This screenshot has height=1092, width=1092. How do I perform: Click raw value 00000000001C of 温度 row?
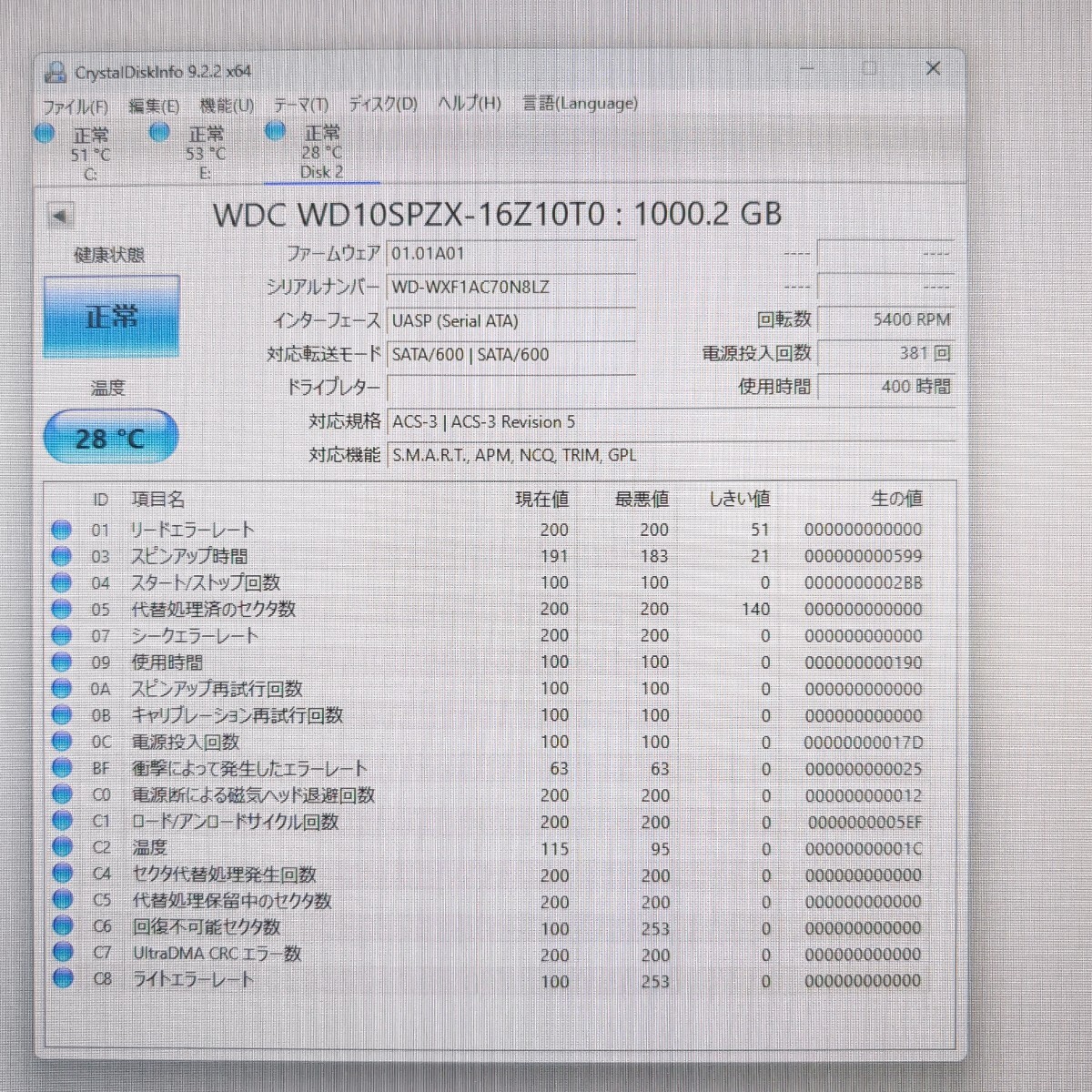[x=863, y=848]
